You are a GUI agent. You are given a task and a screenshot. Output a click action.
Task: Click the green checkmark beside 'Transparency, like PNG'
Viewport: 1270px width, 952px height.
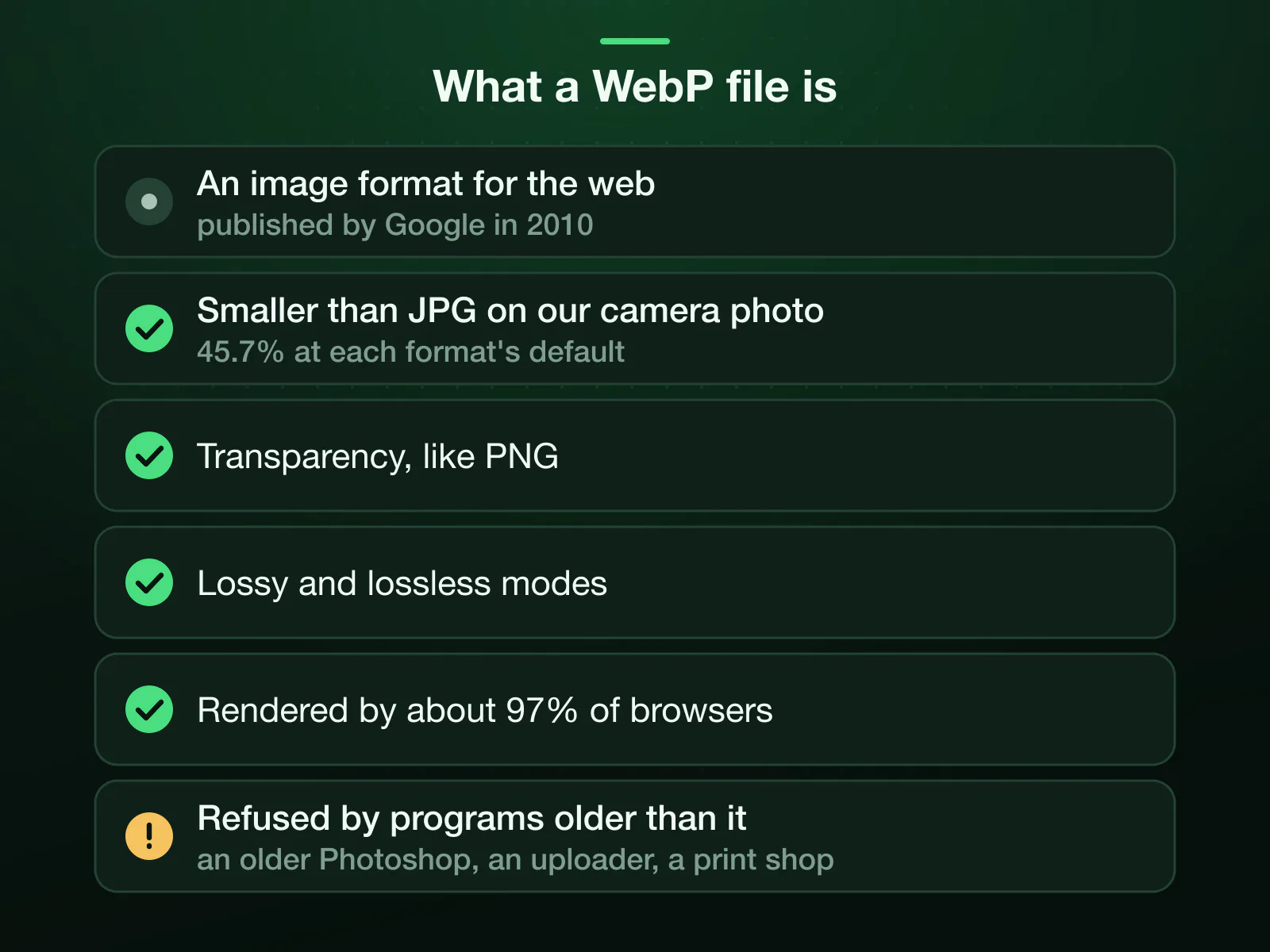point(149,455)
